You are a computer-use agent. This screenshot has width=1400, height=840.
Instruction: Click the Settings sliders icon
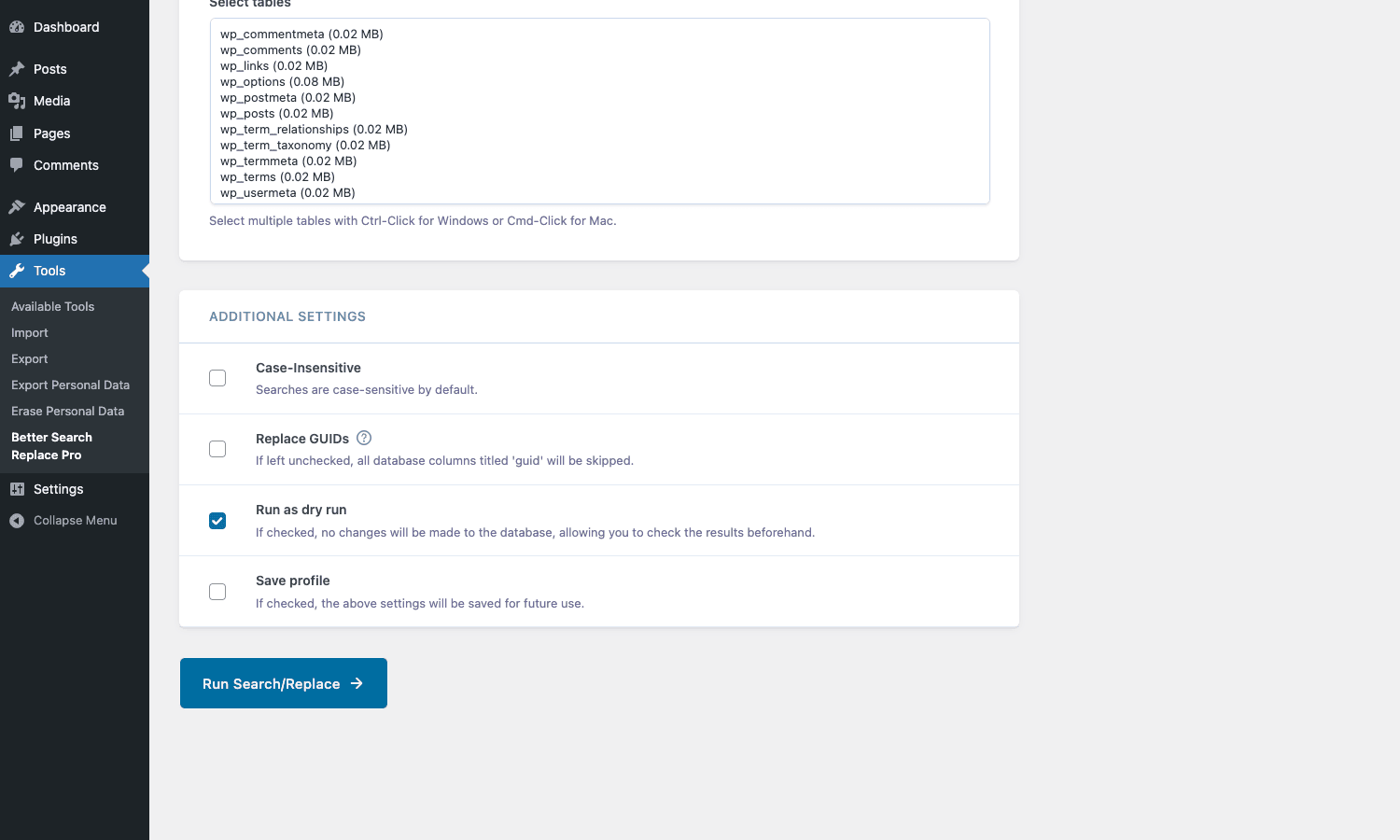pos(17,489)
